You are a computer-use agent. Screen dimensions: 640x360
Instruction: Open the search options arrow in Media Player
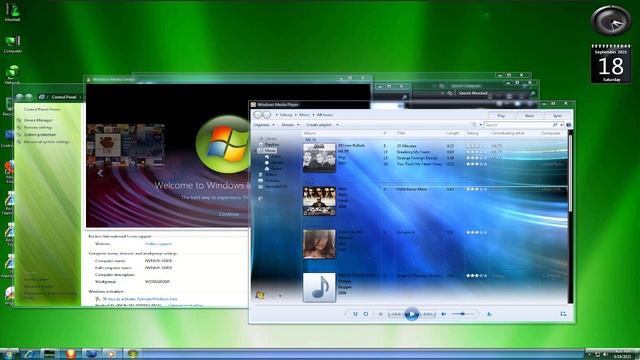tap(562, 124)
